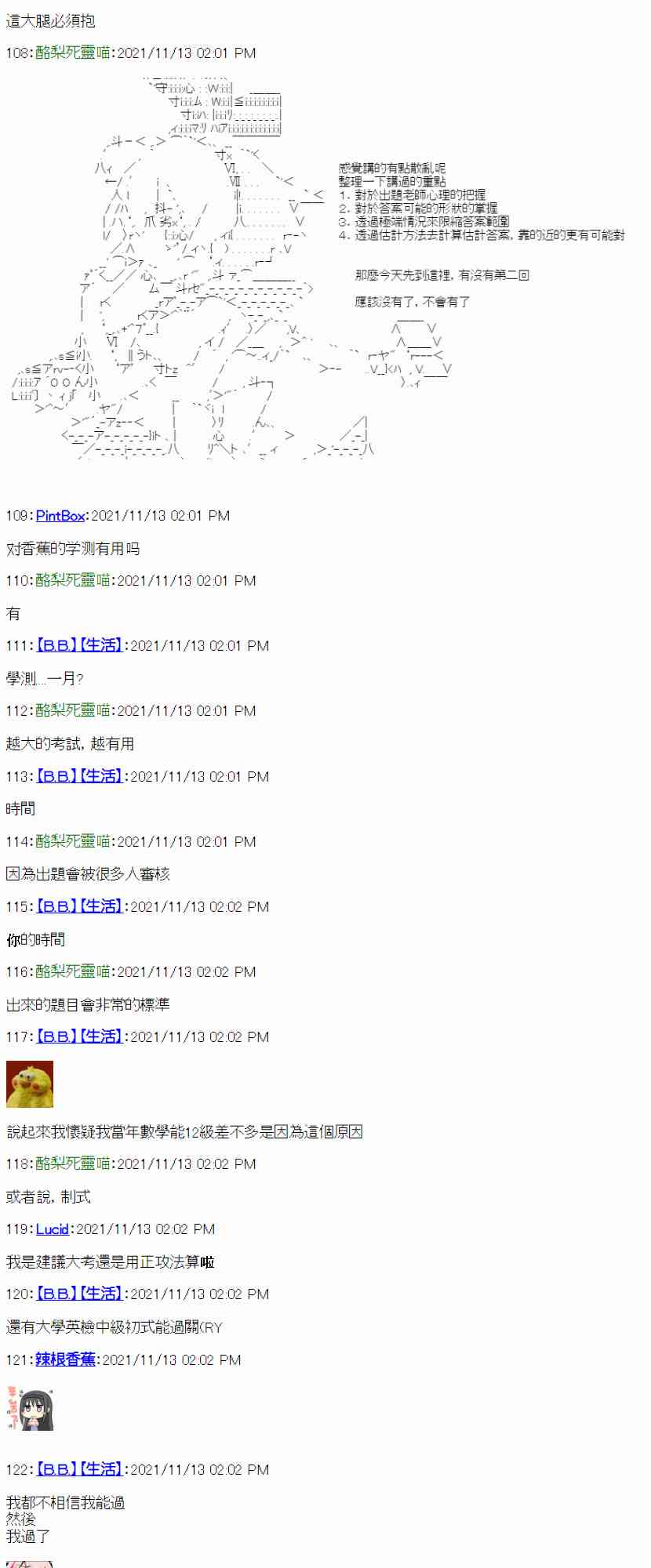Open PintBox username link in post 109

[x=60, y=516]
